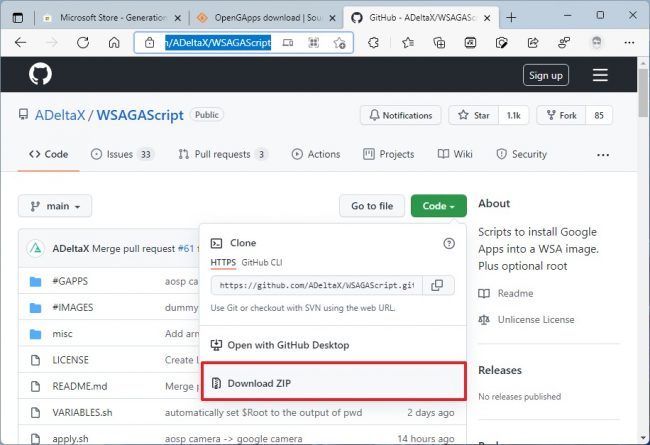Open the Pull requests tab
This screenshot has width=650, height=445.
point(222,154)
